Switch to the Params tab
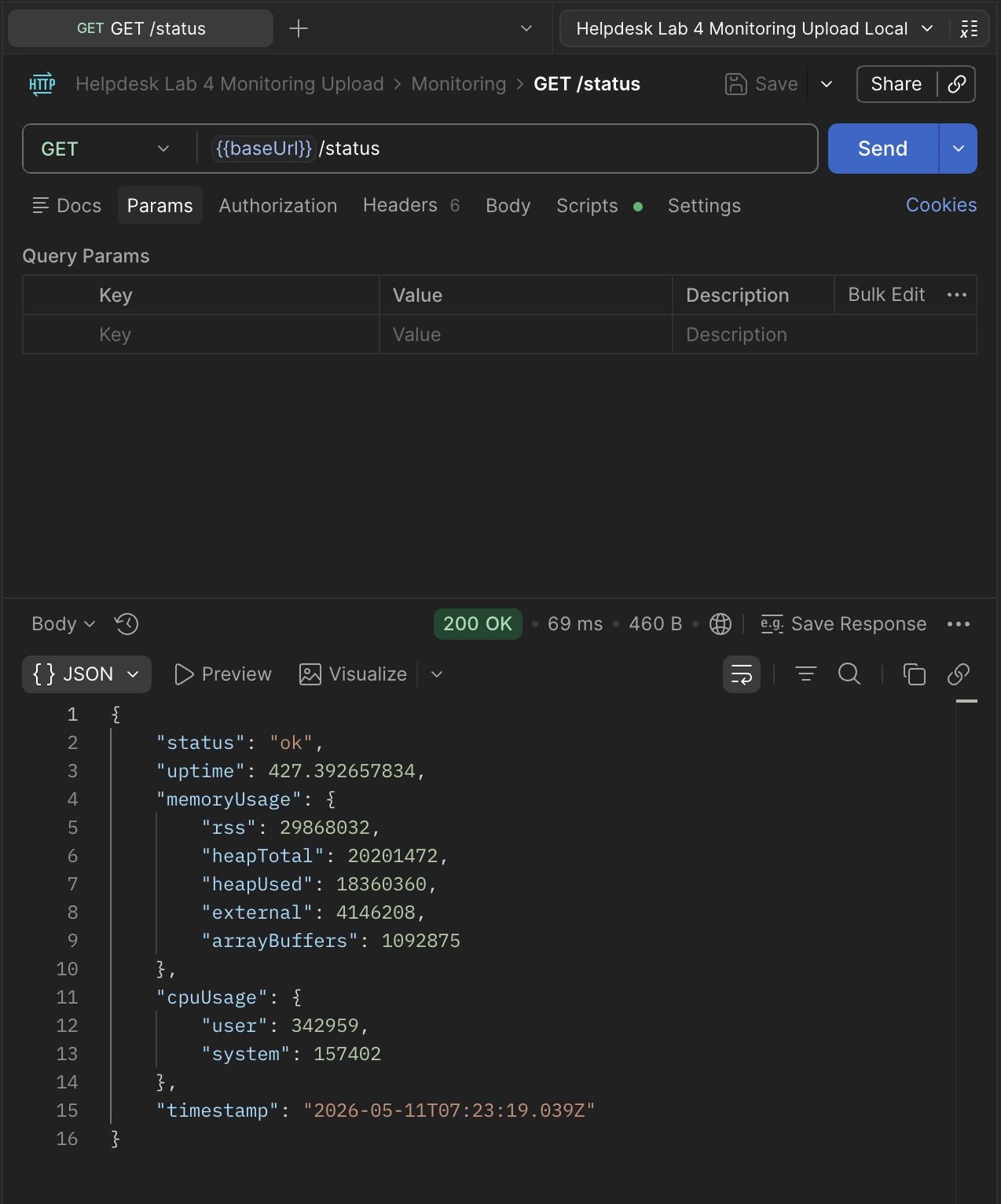Screen dimensions: 1001x1204 160,206
